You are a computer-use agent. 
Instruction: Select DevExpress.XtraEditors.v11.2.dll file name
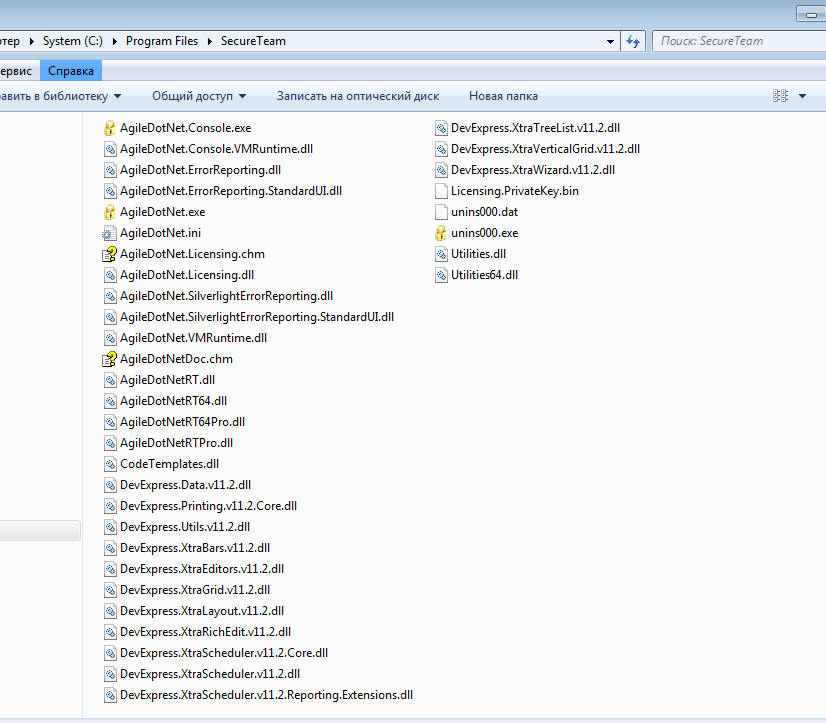202,569
